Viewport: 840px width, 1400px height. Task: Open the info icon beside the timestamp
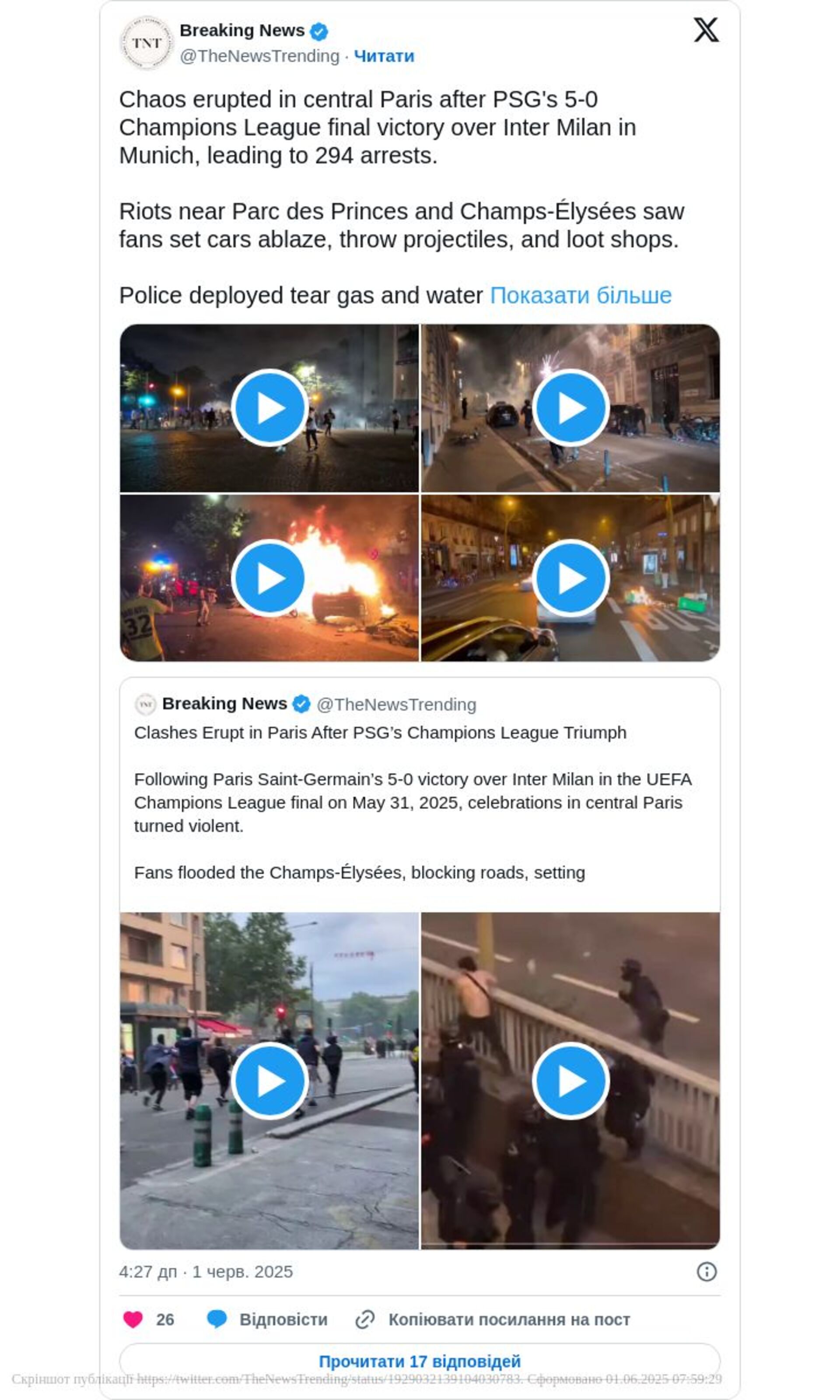pos(707,1271)
